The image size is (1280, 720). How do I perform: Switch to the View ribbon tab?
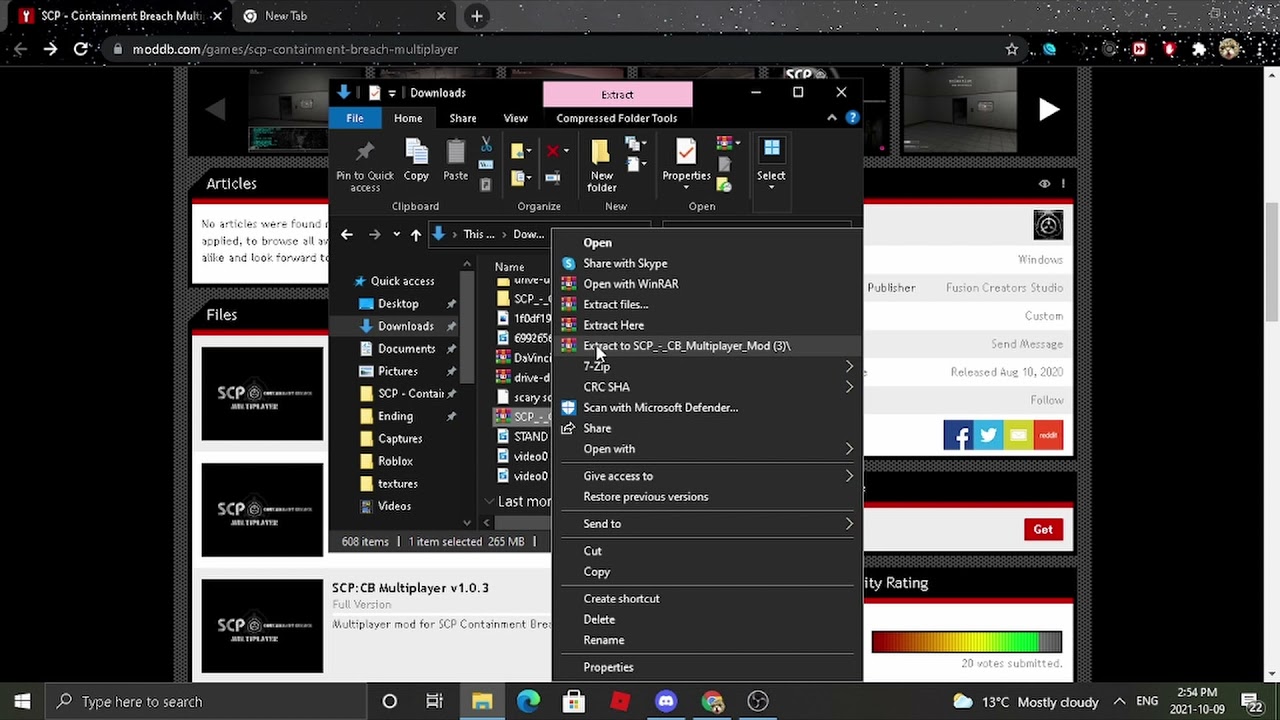tap(516, 118)
